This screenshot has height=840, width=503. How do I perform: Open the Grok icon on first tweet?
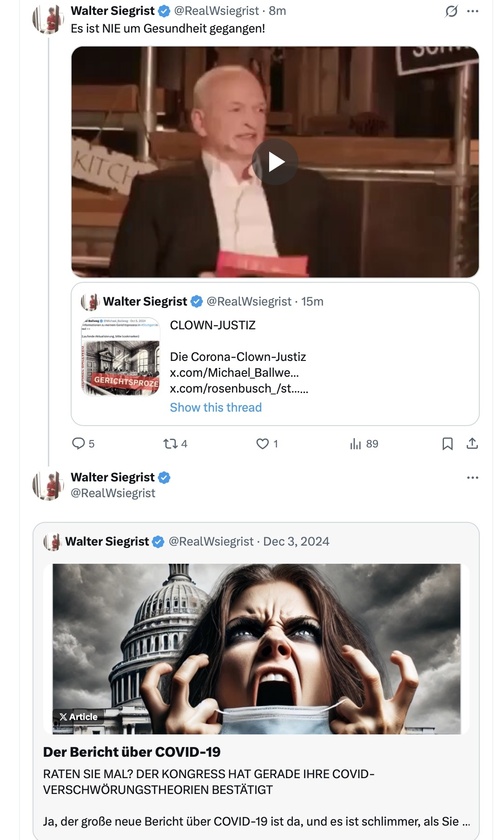click(452, 11)
